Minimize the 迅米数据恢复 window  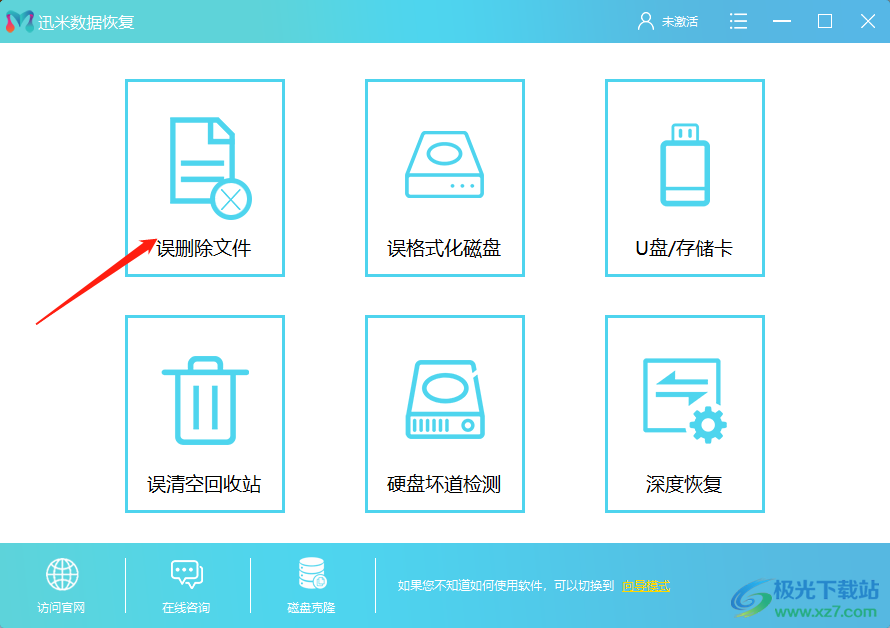(782, 22)
